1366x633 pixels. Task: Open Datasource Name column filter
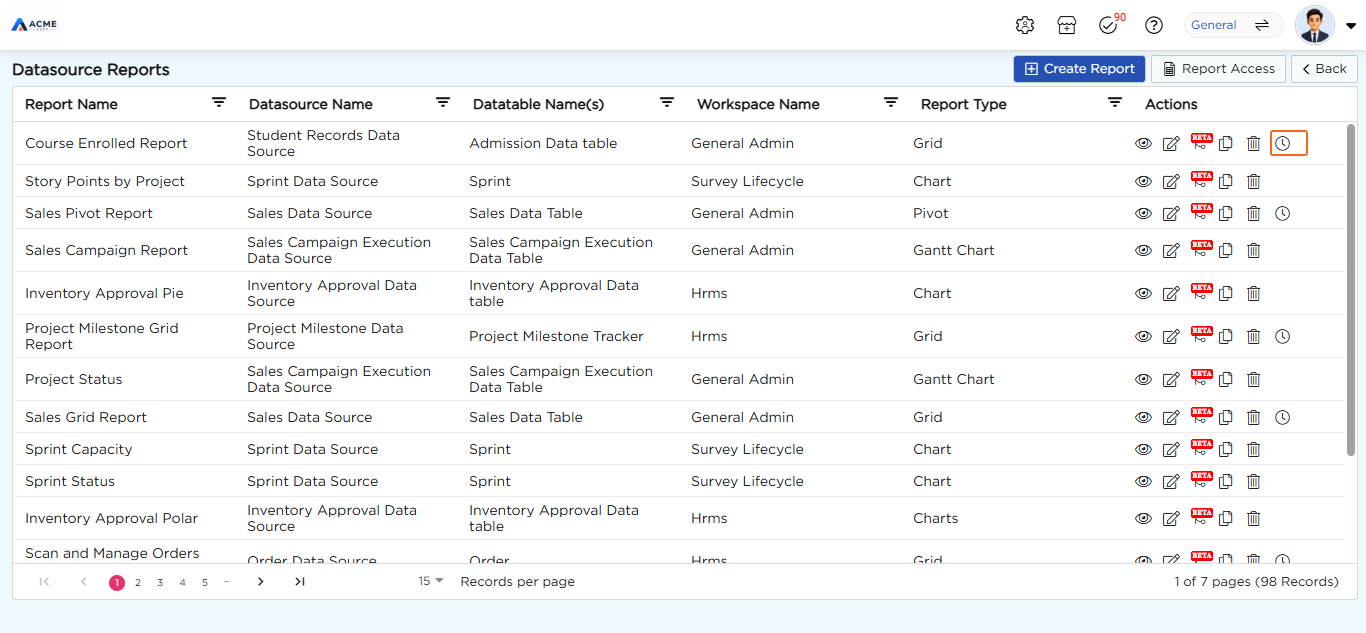443,102
